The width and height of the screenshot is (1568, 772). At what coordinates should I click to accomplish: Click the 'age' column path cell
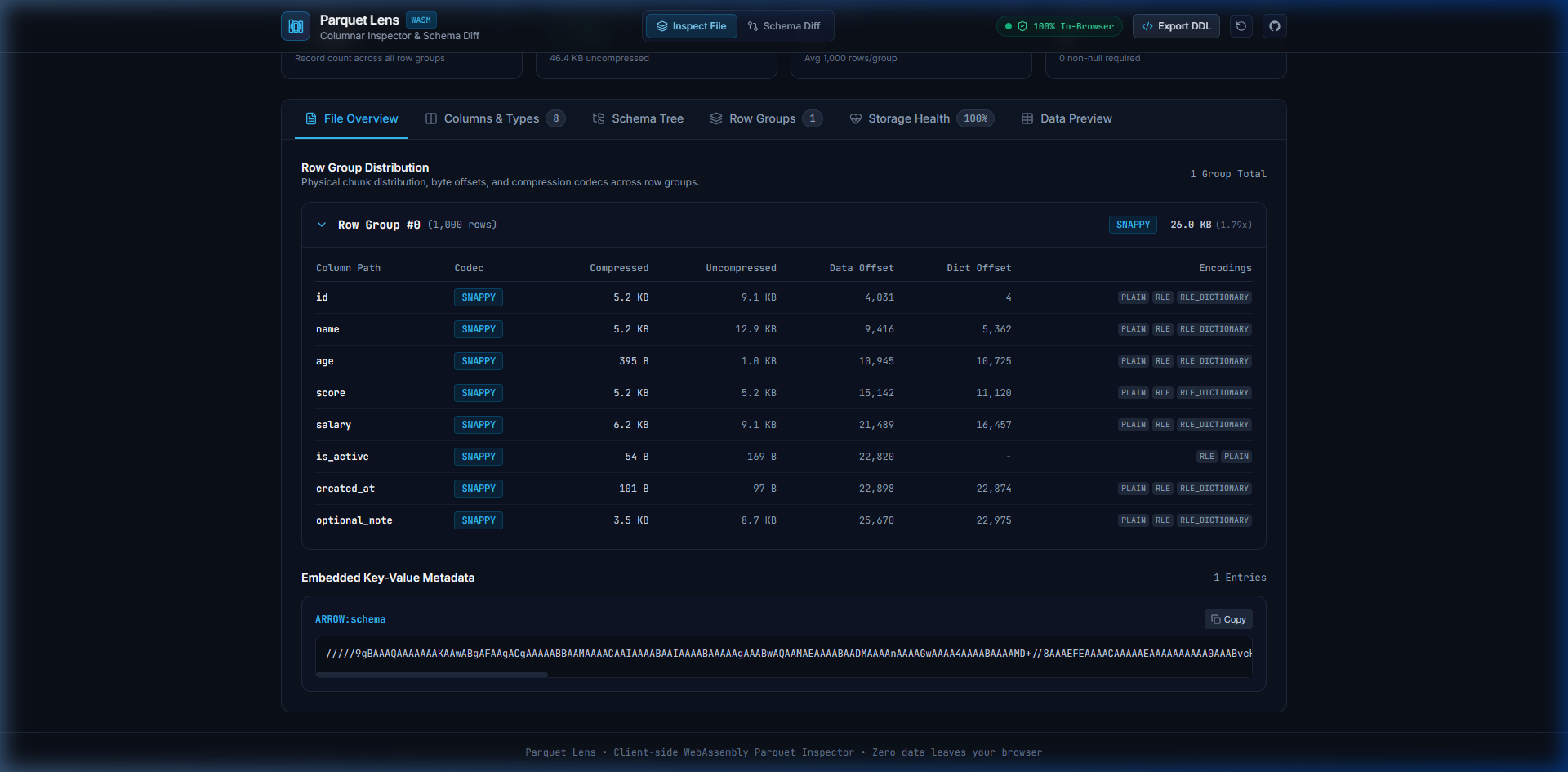point(325,361)
